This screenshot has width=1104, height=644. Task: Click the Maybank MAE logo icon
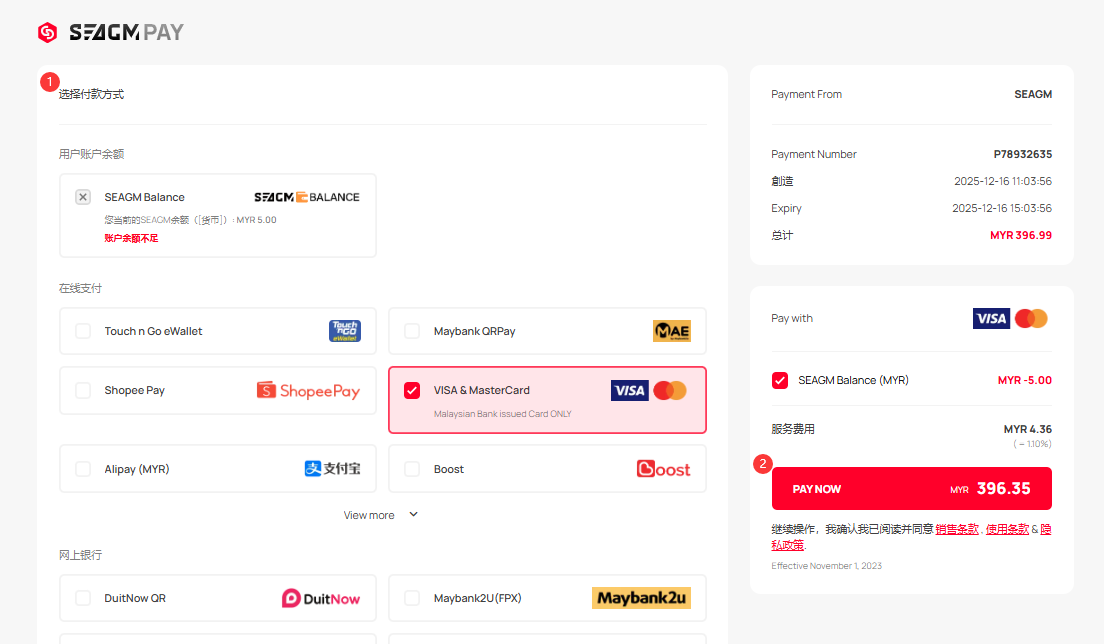tap(671, 331)
